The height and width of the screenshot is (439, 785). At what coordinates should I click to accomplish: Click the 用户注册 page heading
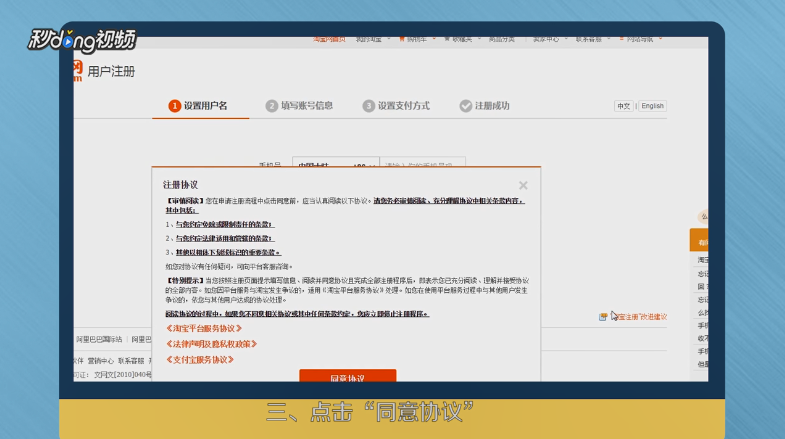(x=111, y=72)
